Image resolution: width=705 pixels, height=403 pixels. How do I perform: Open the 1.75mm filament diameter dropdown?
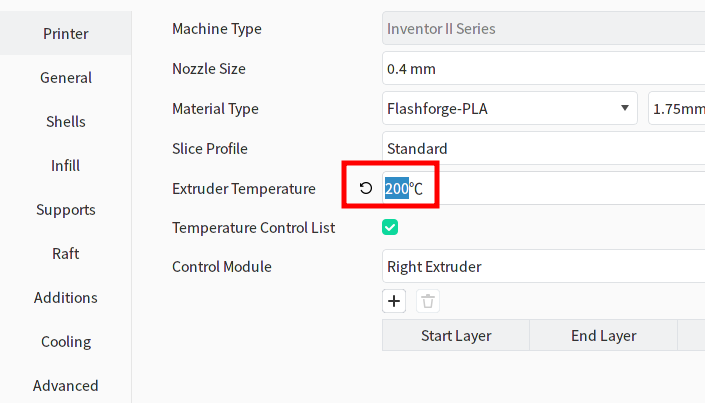(x=677, y=108)
